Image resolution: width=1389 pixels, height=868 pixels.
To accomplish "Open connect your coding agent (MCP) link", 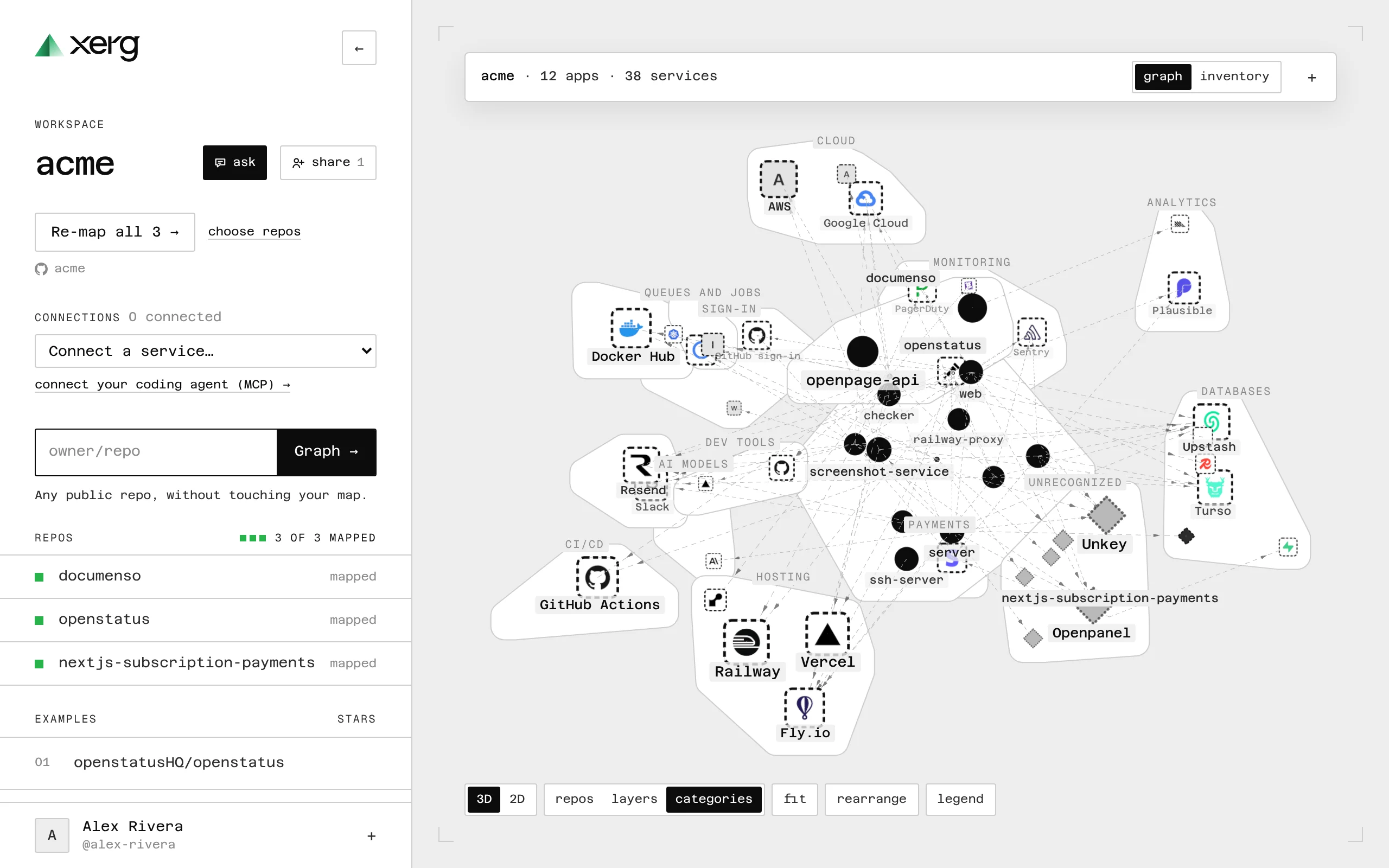I will click(162, 384).
